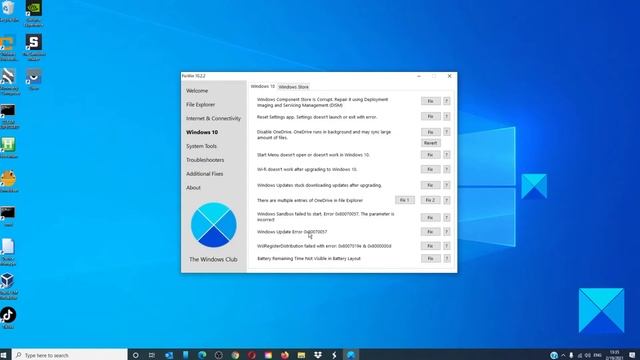Click Fix to disable OneDrive
The height and width of the screenshot is (360, 640).
pos(431,132)
